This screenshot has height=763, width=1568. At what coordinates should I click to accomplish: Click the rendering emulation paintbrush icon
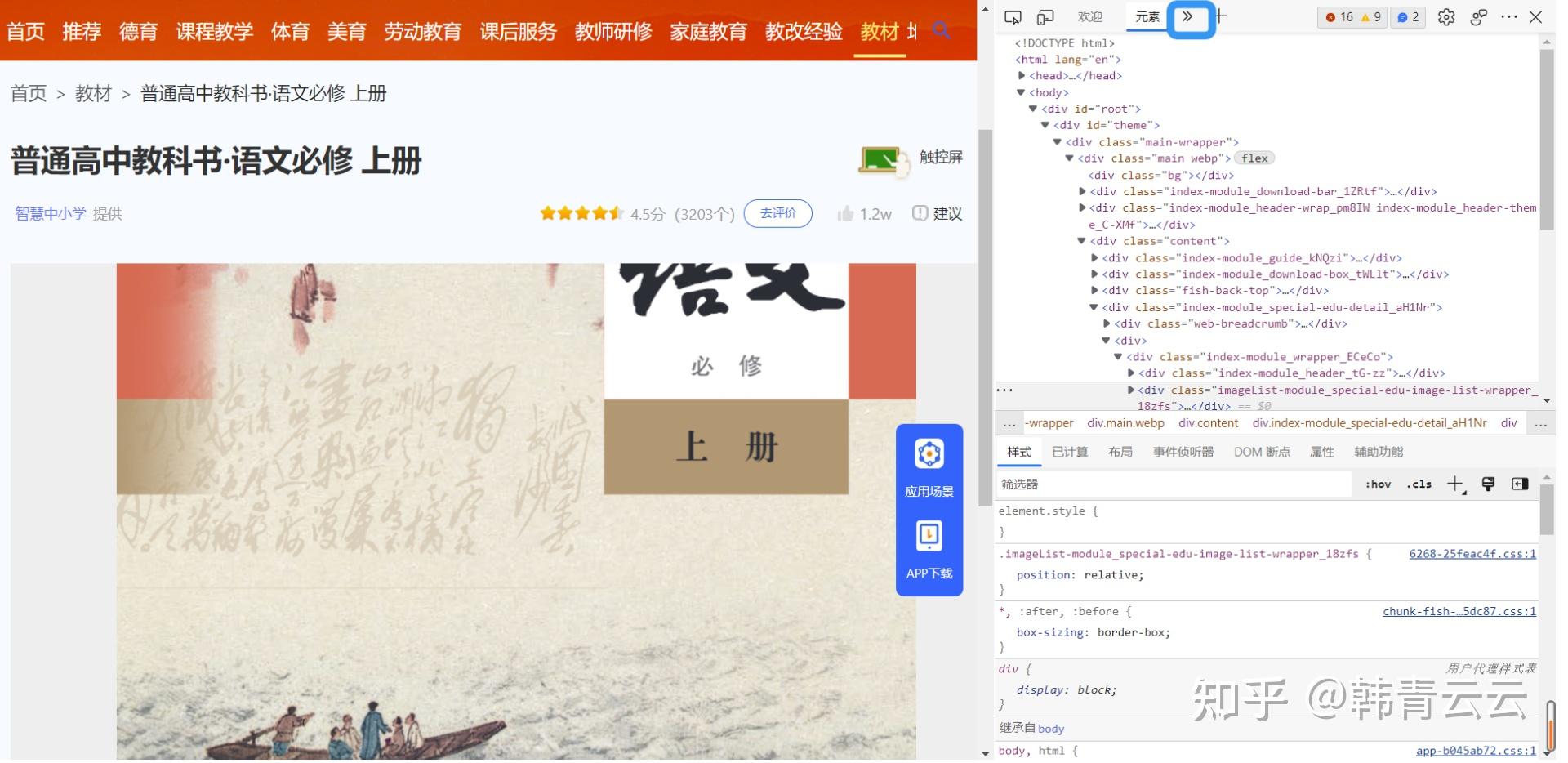coord(1488,484)
